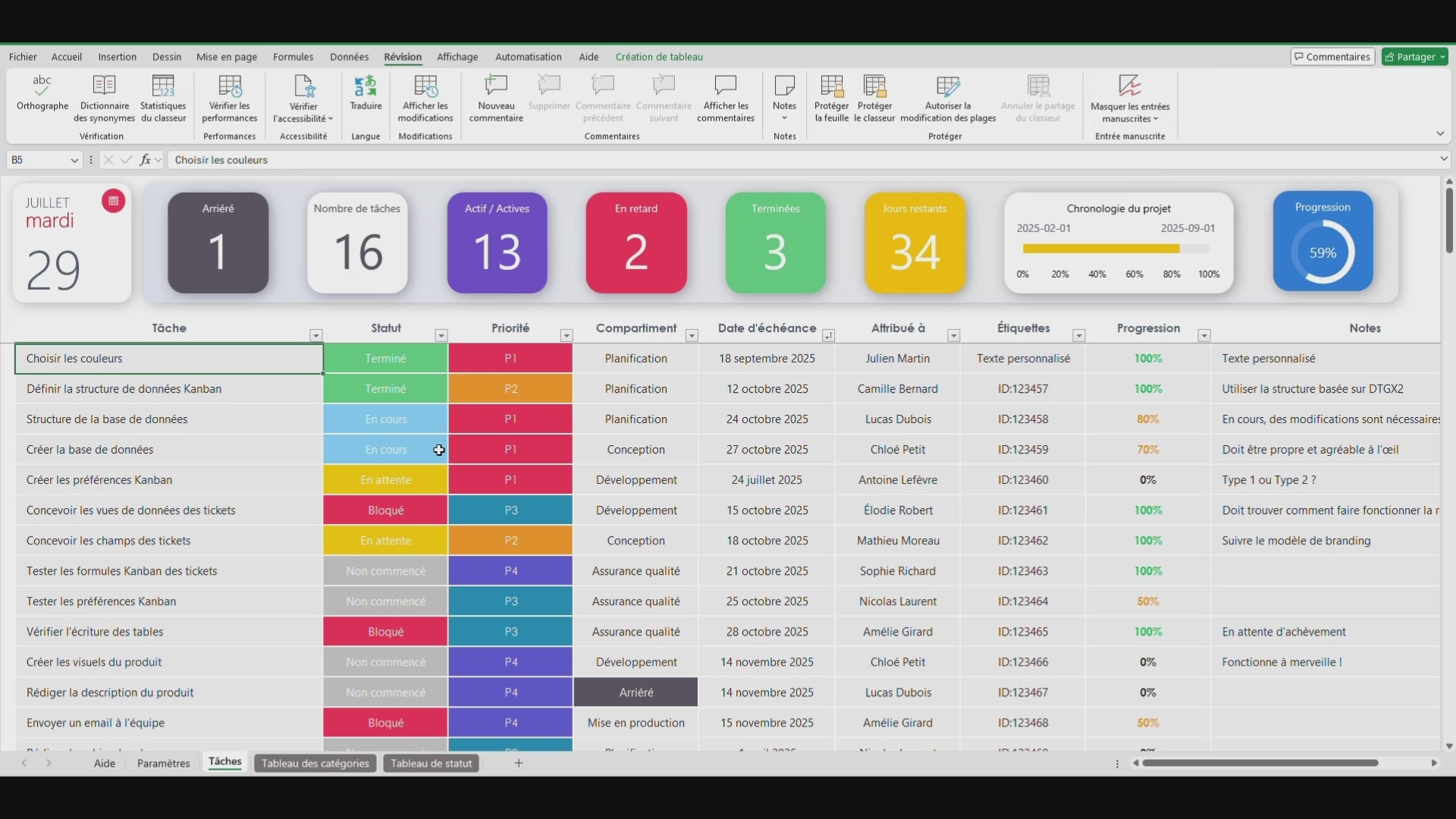Open the Compartiment column filter dropdown
This screenshot has width=1456, height=819.
[x=692, y=335]
